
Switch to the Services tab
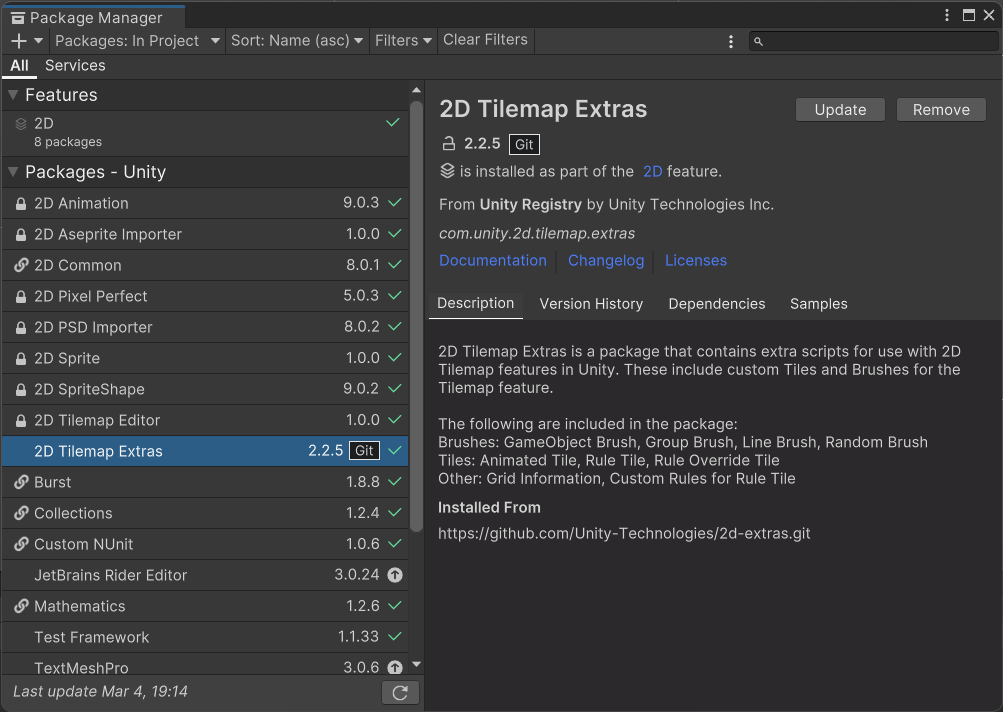(x=75, y=66)
